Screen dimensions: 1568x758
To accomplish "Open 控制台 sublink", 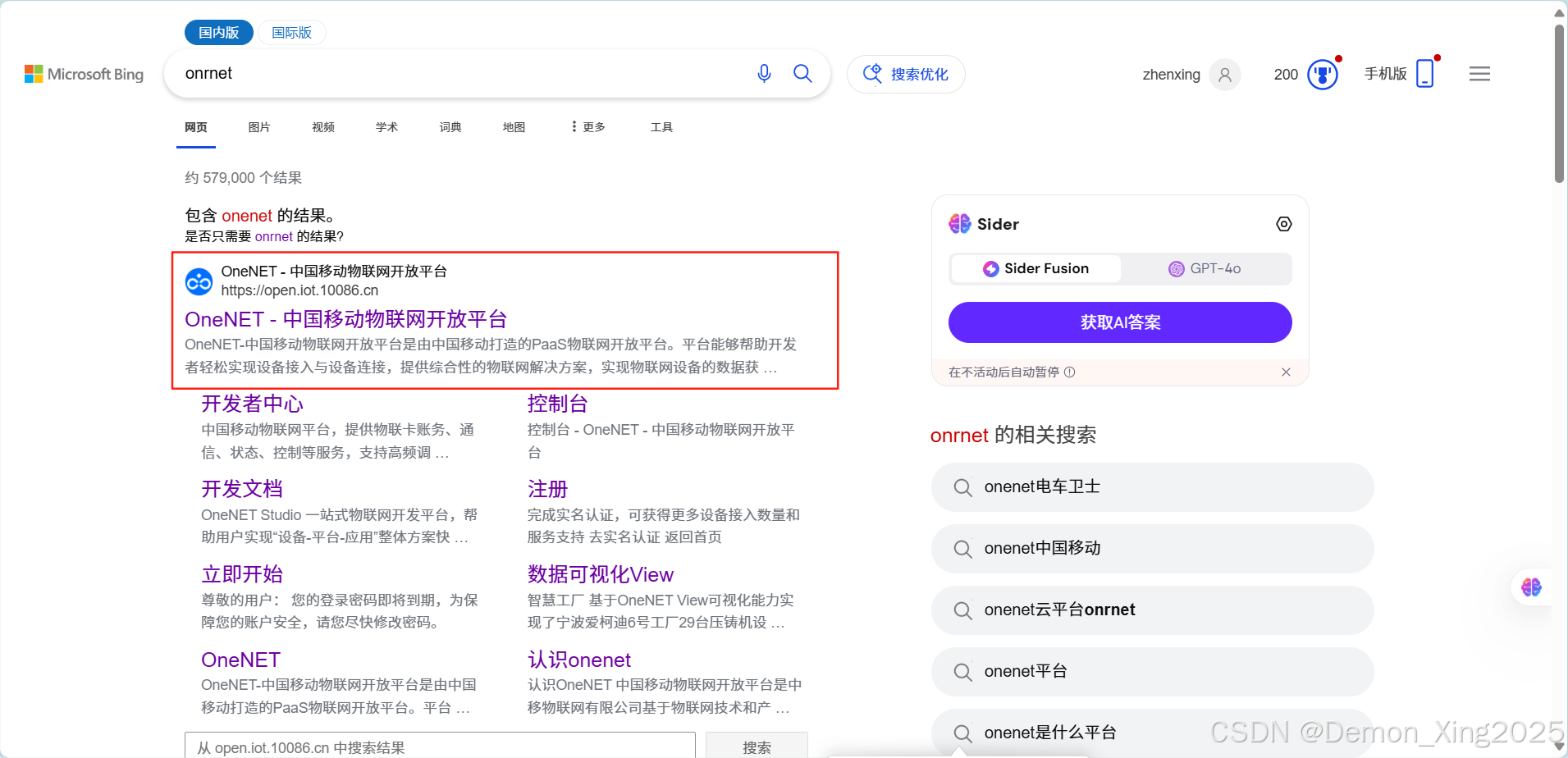I will 558,404.
